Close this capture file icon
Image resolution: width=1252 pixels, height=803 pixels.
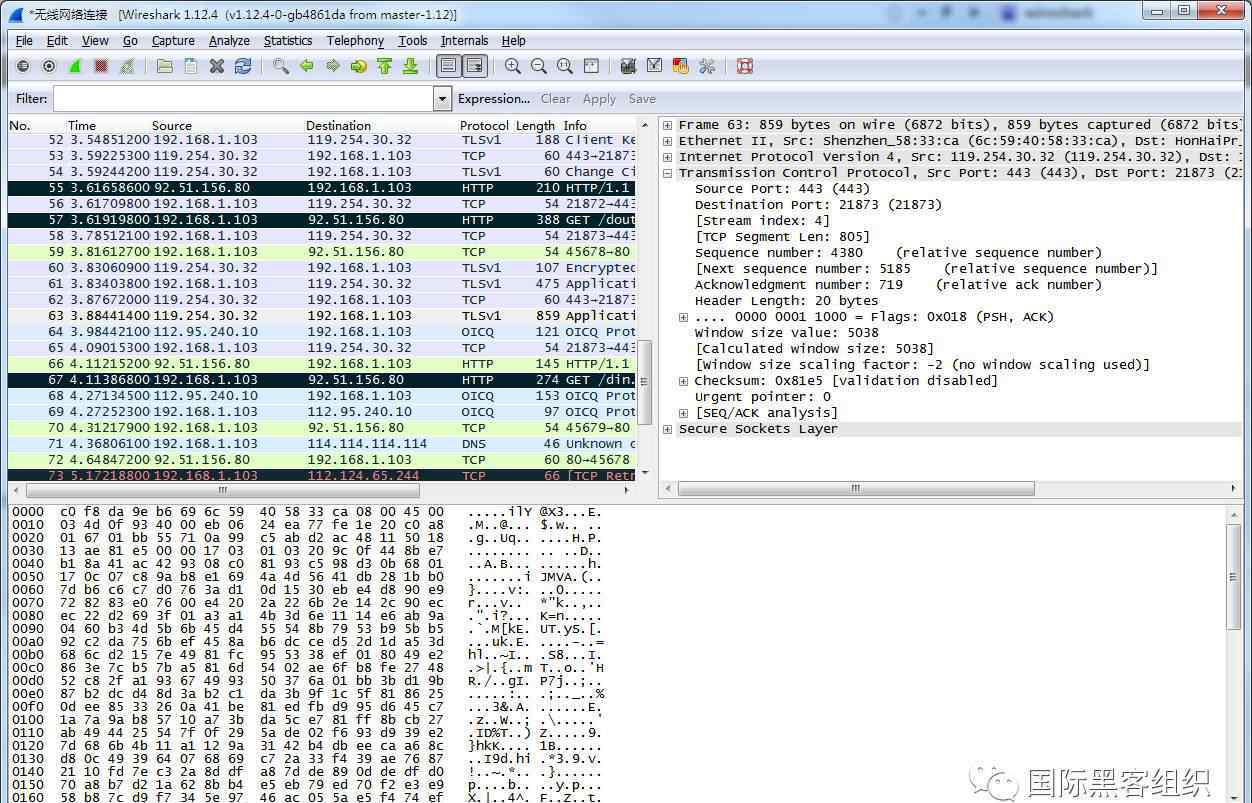(217, 66)
